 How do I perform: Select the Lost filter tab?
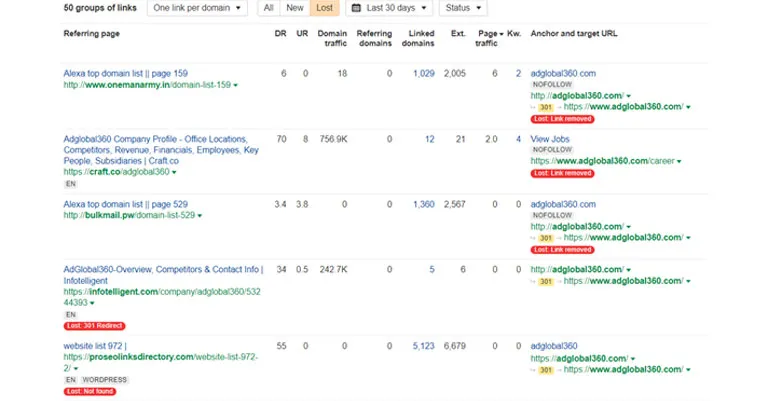tap(324, 8)
